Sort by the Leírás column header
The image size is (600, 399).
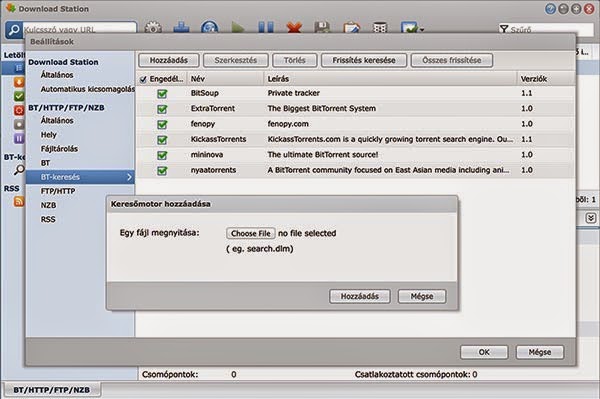tap(390, 79)
